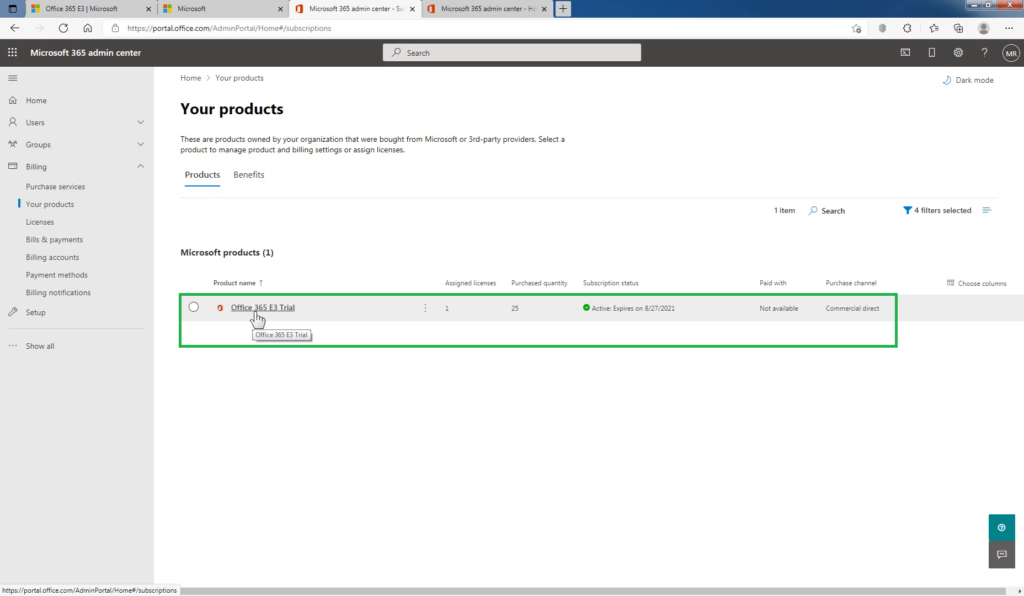Close the Office 365 E3 browser tab
This screenshot has width=1024, height=596.
pyautogui.click(x=148, y=9)
